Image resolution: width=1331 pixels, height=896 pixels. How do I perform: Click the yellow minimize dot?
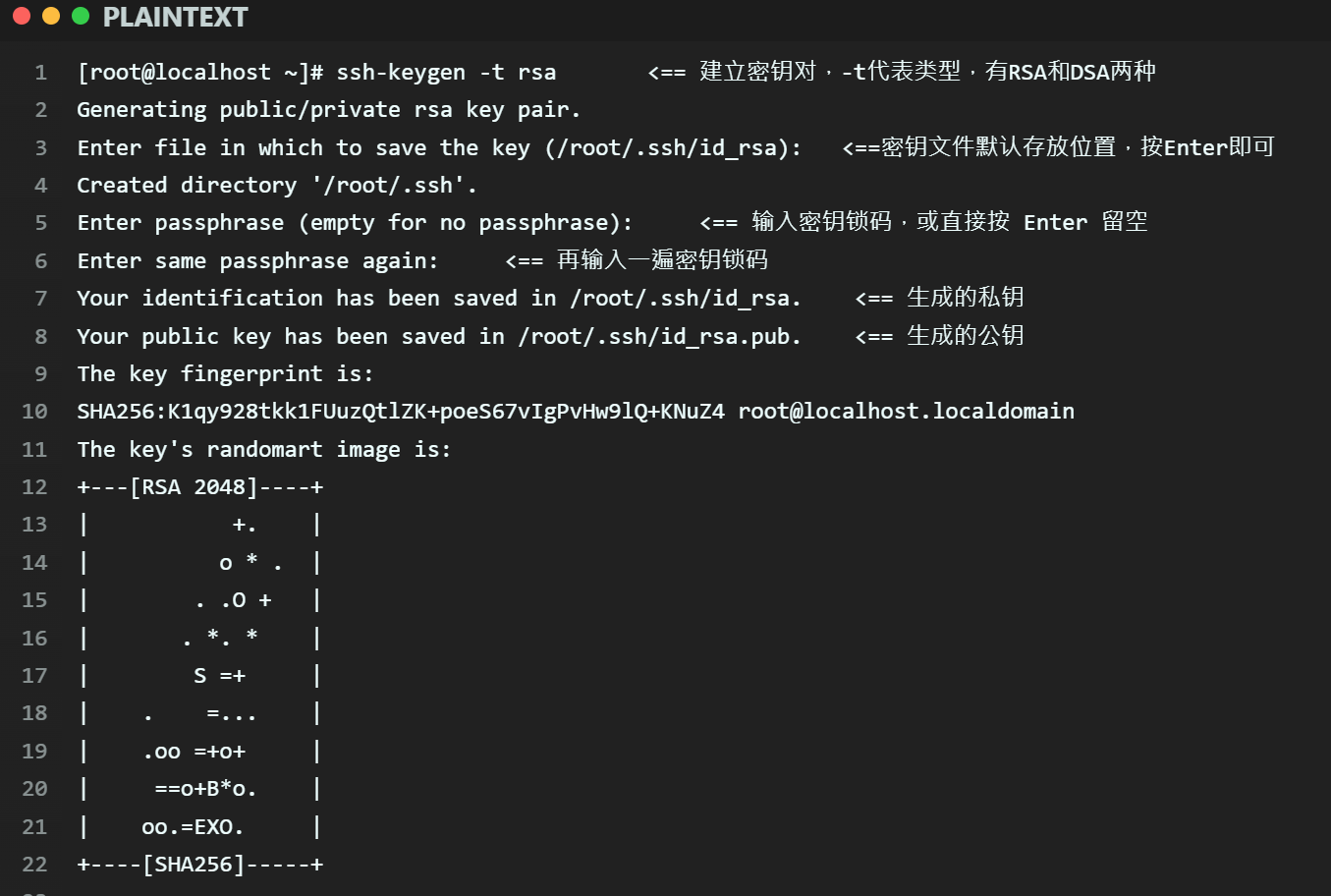(51, 16)
